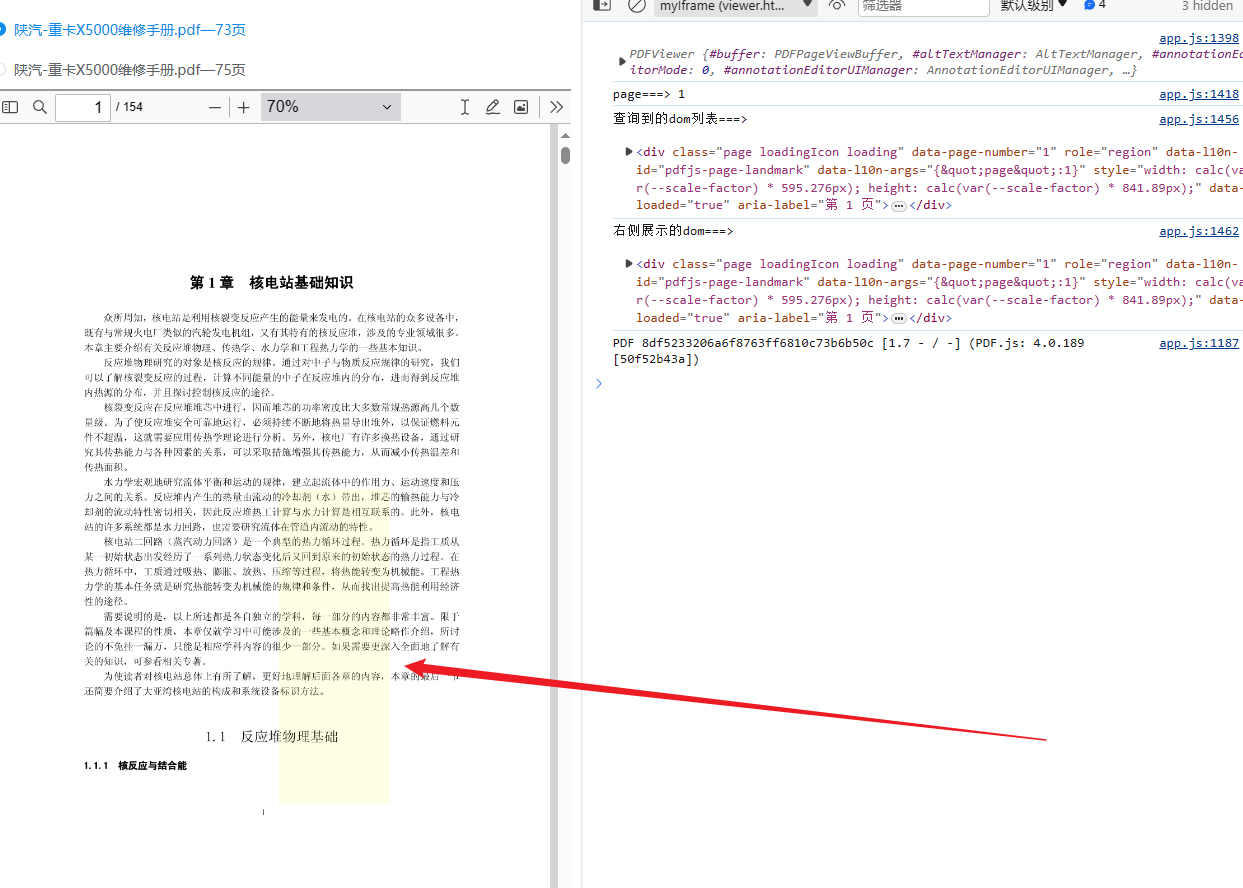Expand ellipsis in 右侧展示的dom div node
Image resolution: width=1243 pixels, height=888 pixels.
click(898, 318)
